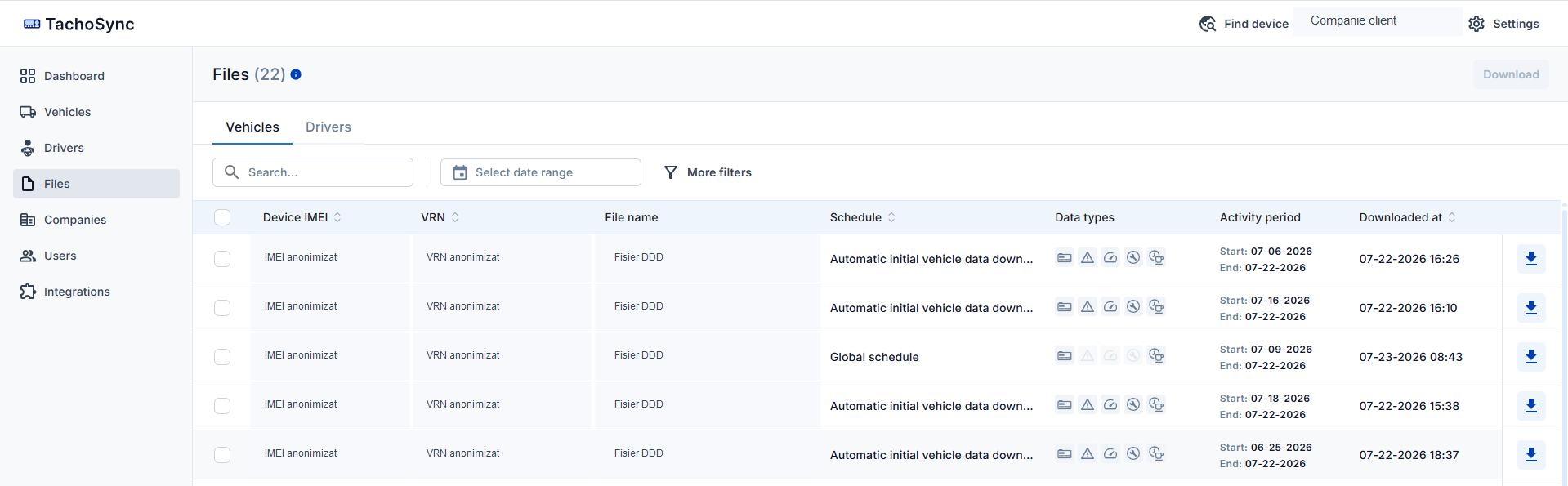
Task: Open Users in the sidebar
Action: pos(96,256)
